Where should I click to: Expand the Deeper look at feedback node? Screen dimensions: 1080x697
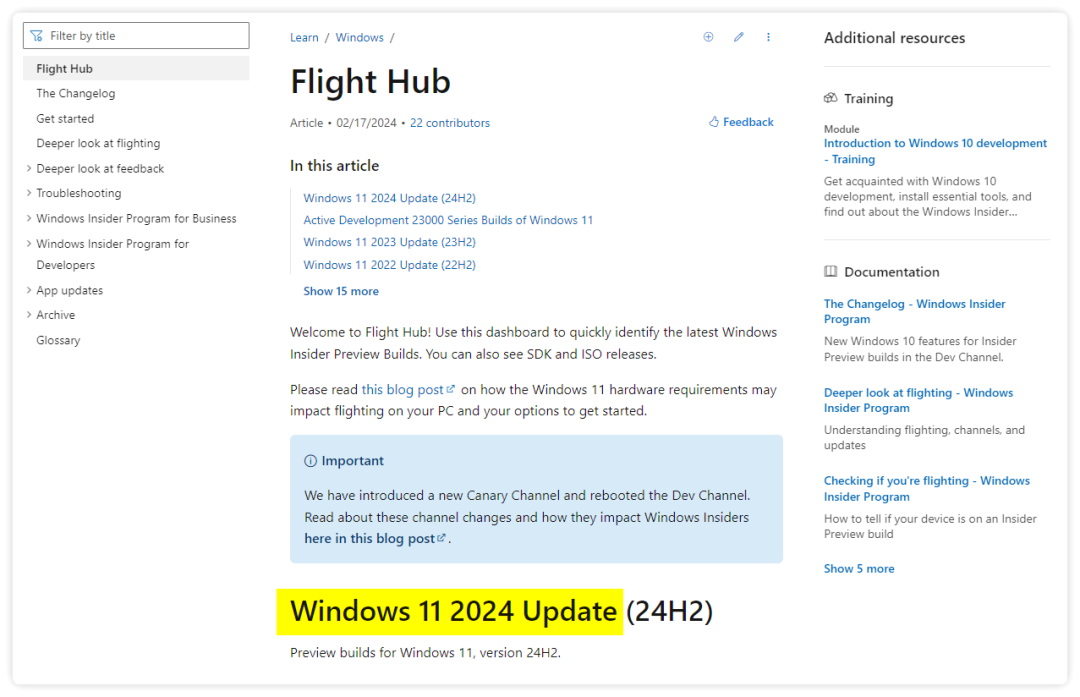(x=29, y=168)
